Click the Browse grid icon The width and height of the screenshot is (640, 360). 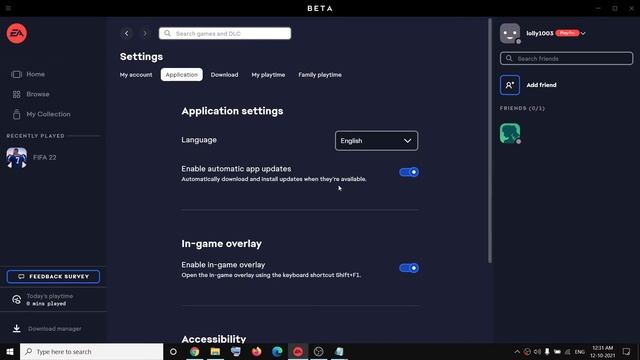(16, 94)
